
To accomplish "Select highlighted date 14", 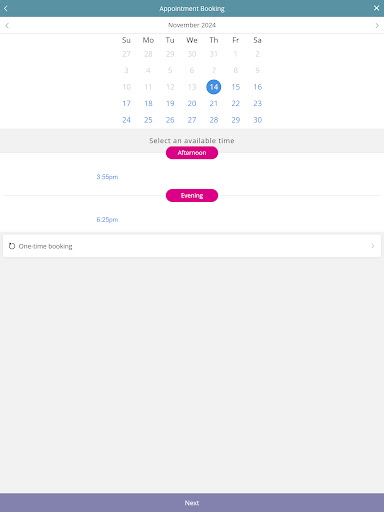I will click(214, 87).
